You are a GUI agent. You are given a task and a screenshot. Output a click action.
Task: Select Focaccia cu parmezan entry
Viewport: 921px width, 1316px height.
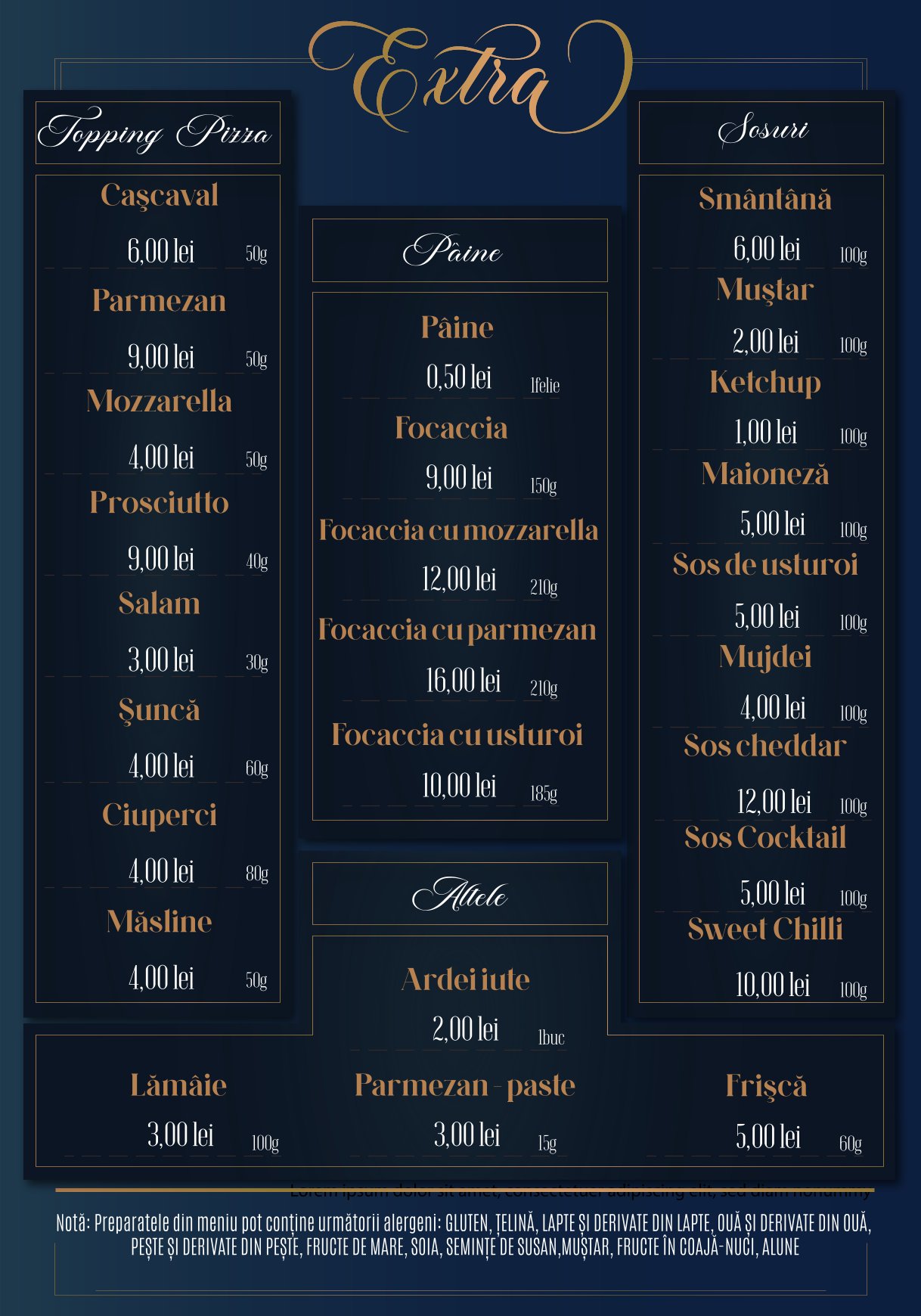pos(457,630)
